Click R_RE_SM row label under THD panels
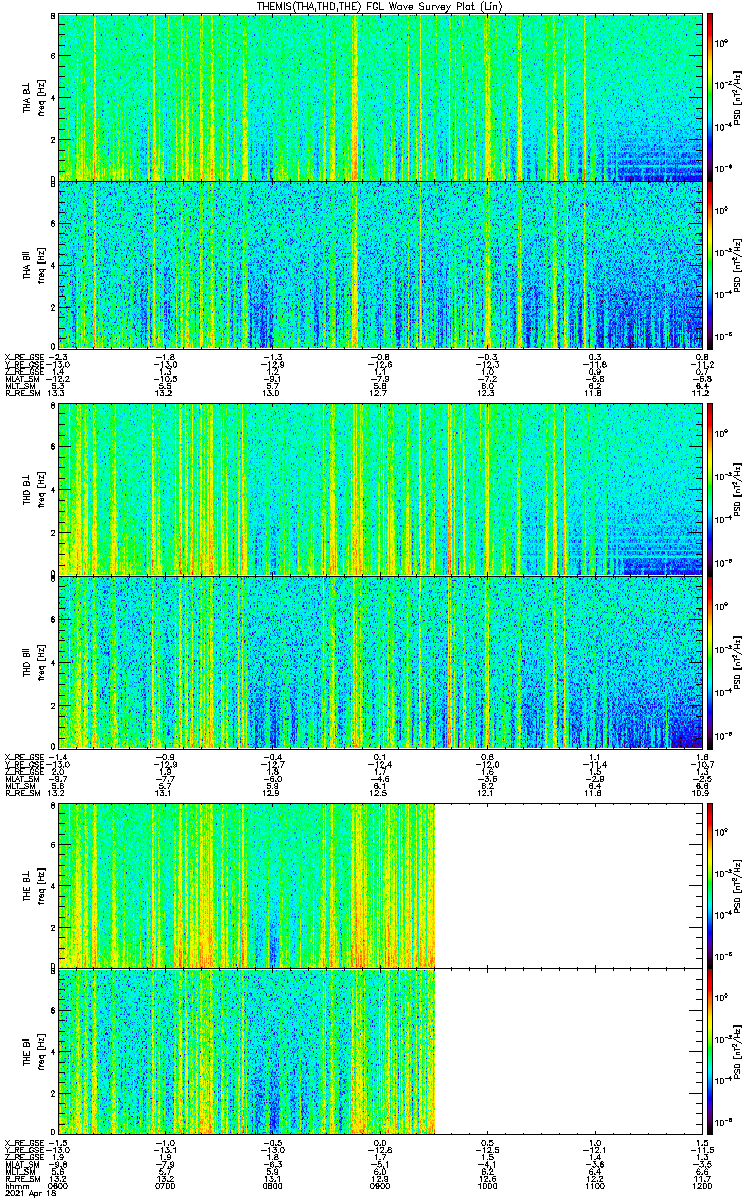 (22, 792)
